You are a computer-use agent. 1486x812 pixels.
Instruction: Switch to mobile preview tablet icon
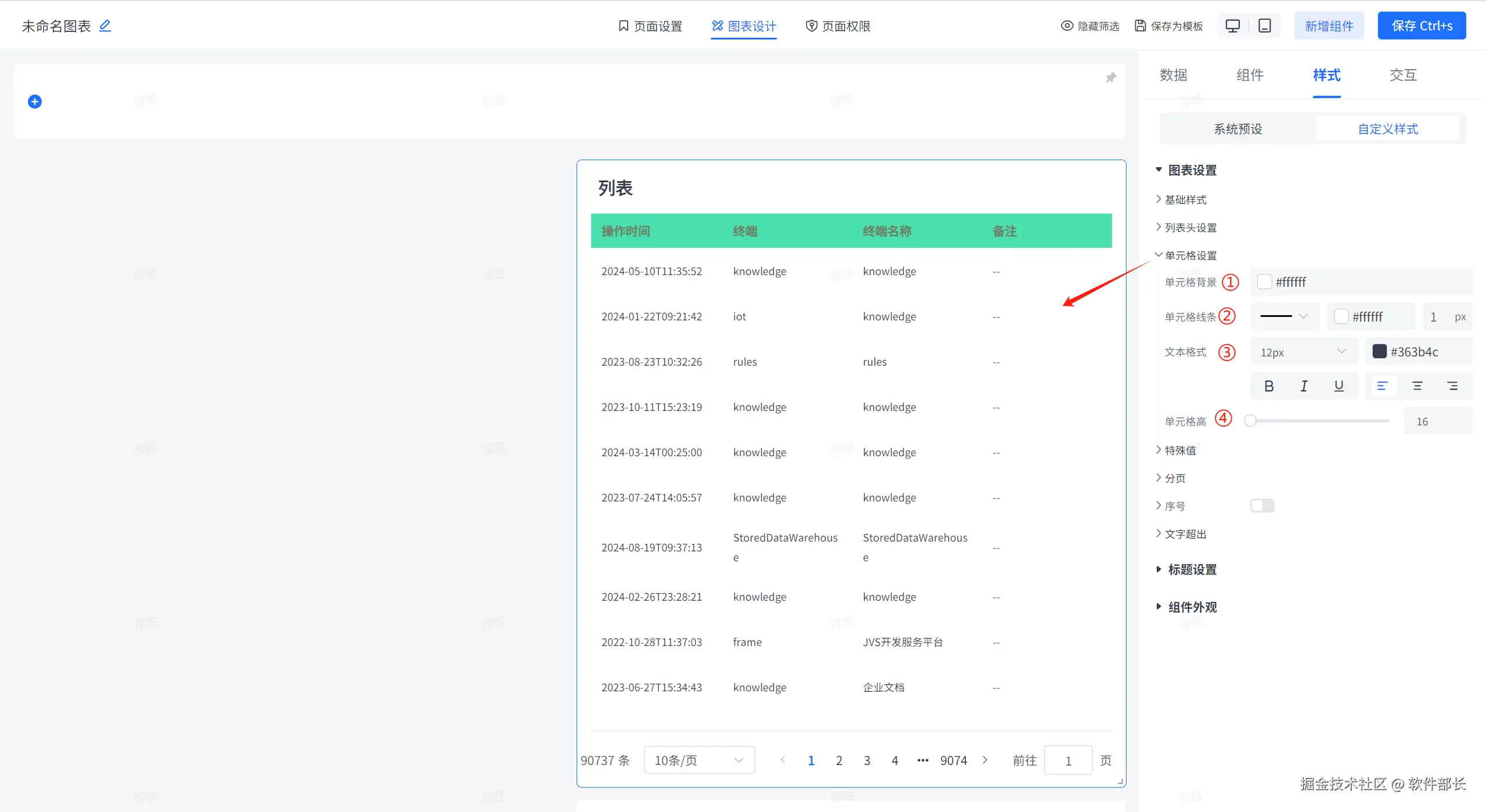click(1264, 26)
